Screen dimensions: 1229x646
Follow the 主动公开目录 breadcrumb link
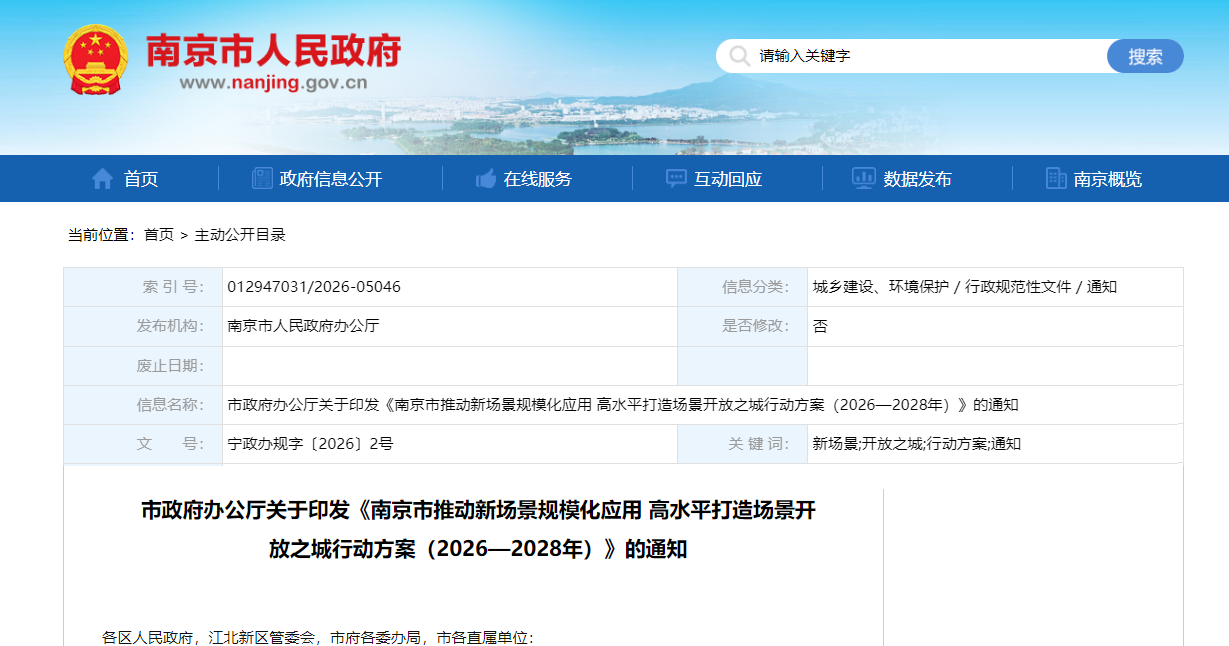[x=240, y=235]
